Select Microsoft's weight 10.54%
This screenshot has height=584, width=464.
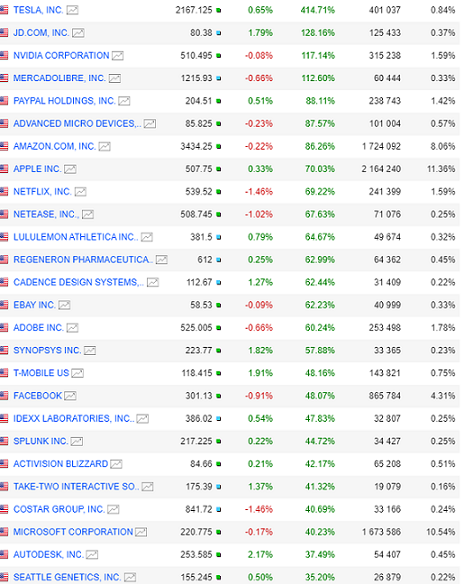(441, 532)
